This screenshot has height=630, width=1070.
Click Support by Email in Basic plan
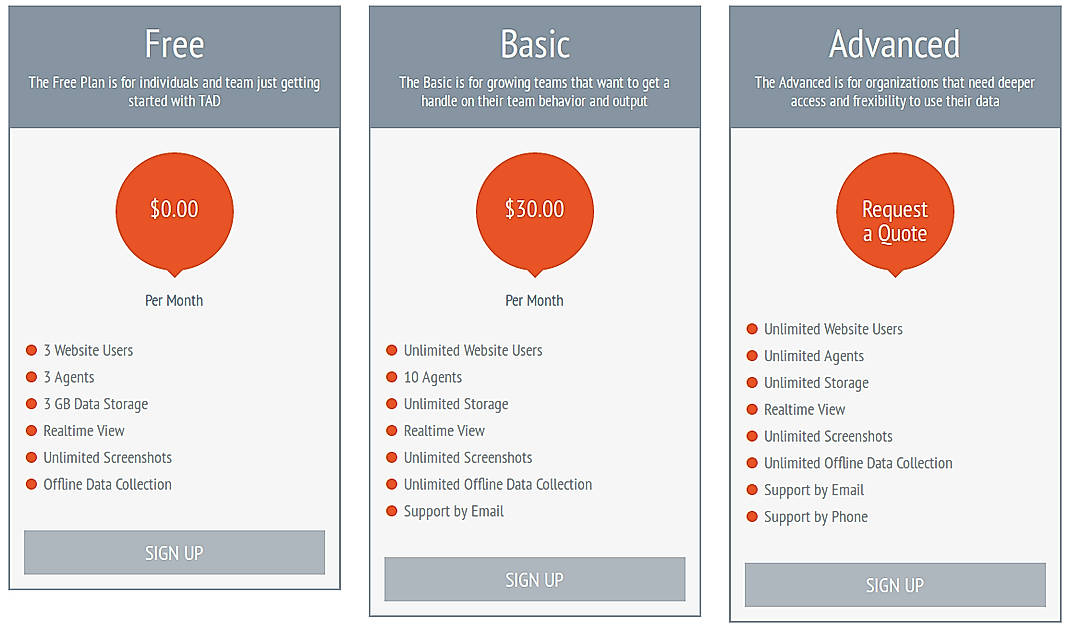coord(453,511)
